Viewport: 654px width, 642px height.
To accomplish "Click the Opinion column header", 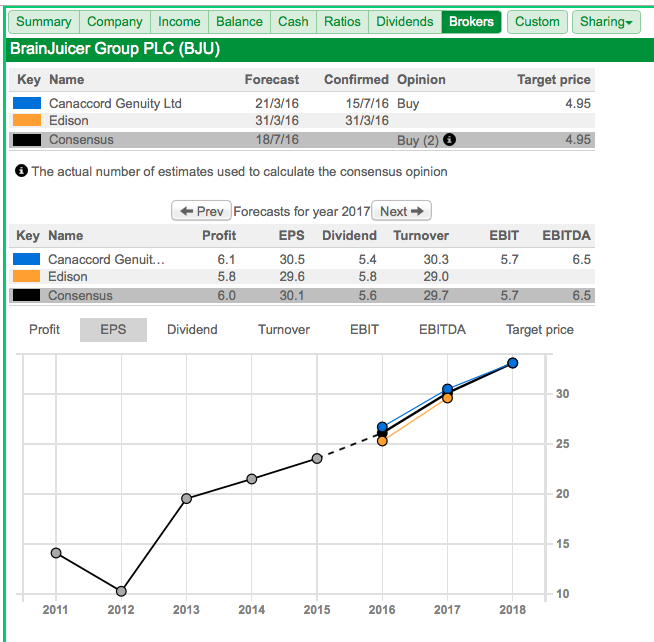I will (421, 79).
